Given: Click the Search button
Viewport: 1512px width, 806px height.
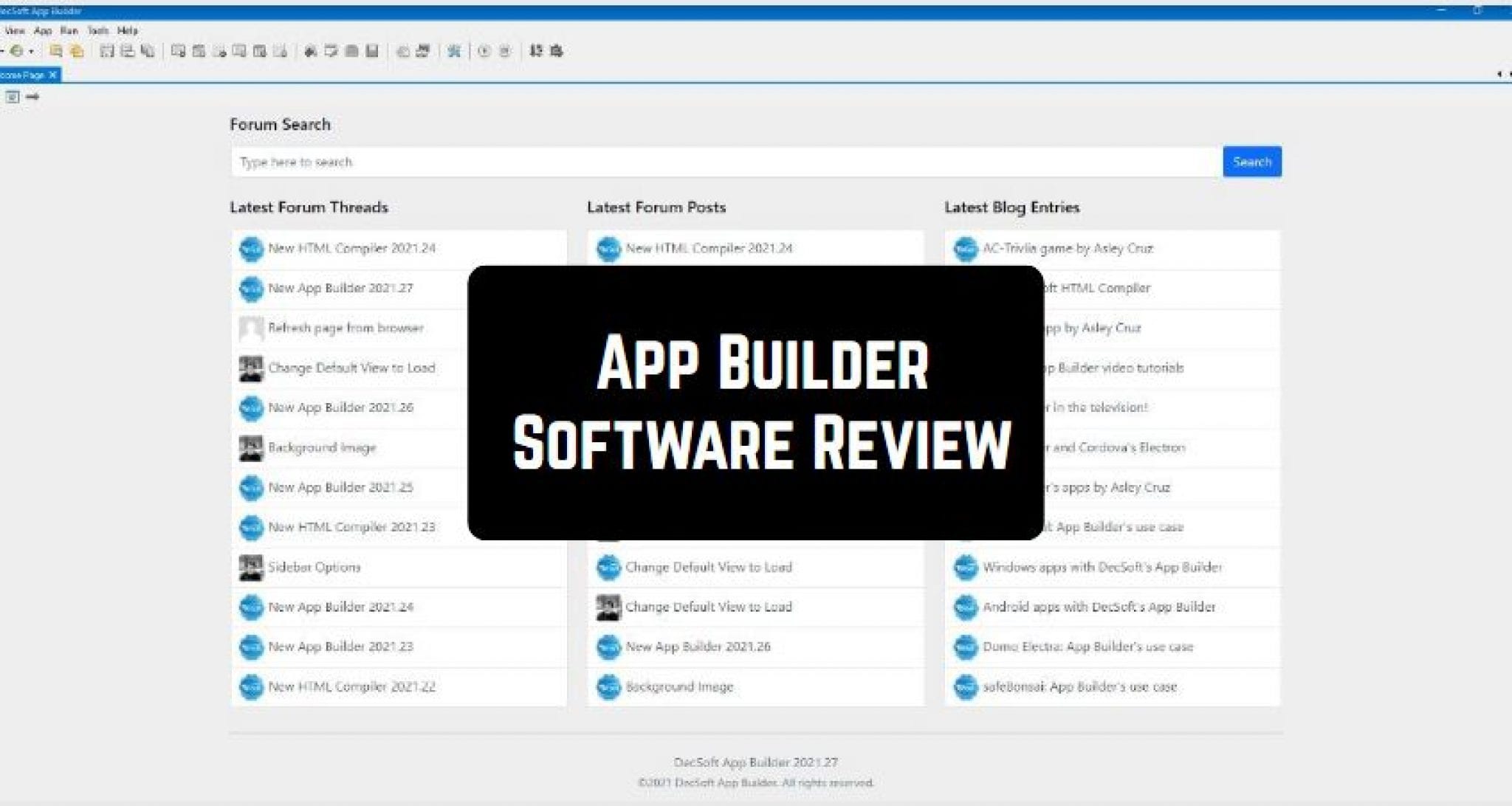Looking at the screenshot, I should pos(1252,162).
